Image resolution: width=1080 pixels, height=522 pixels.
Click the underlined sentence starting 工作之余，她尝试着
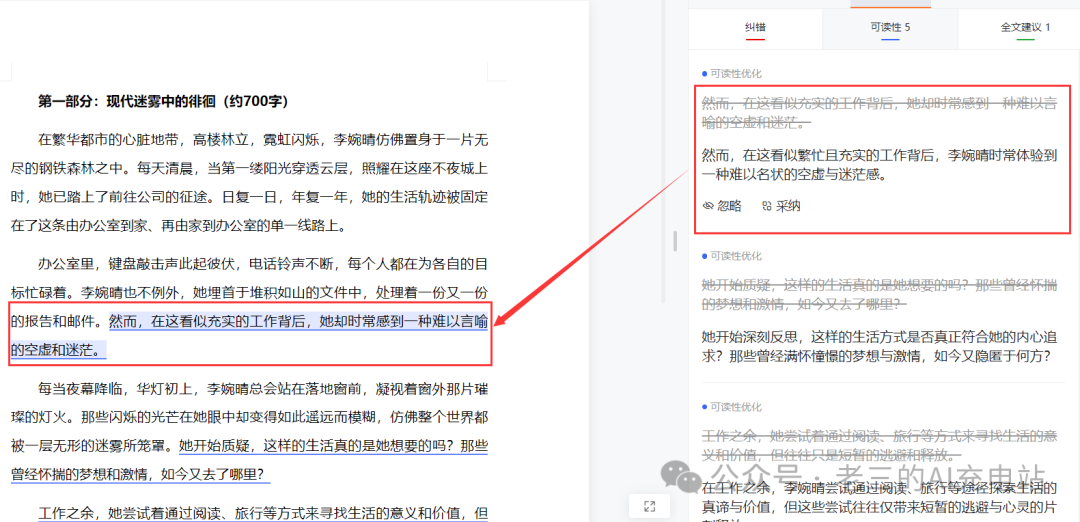click(x=263, y=513)
